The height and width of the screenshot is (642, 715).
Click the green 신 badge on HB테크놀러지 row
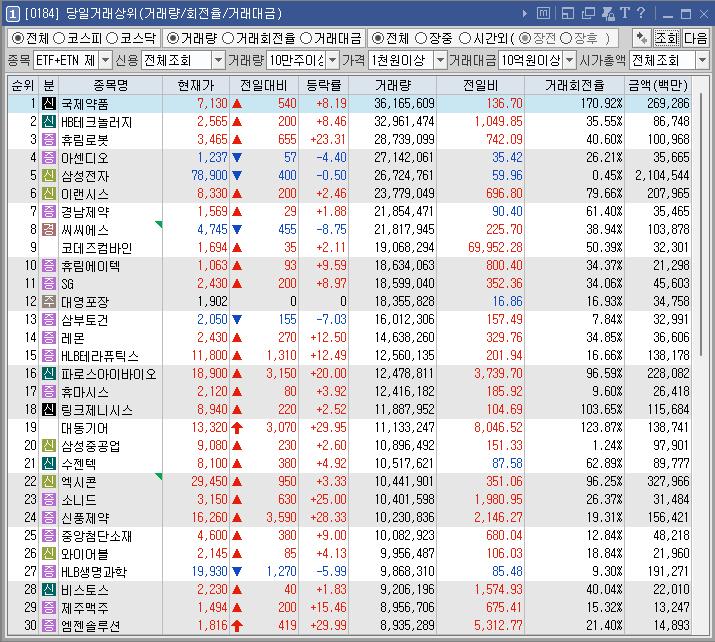coord(49,122)
